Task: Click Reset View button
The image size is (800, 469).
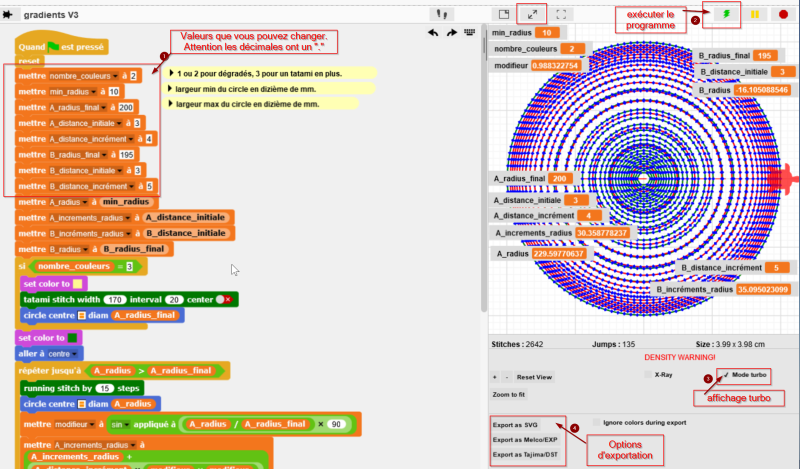Action: tap(534, 377)
